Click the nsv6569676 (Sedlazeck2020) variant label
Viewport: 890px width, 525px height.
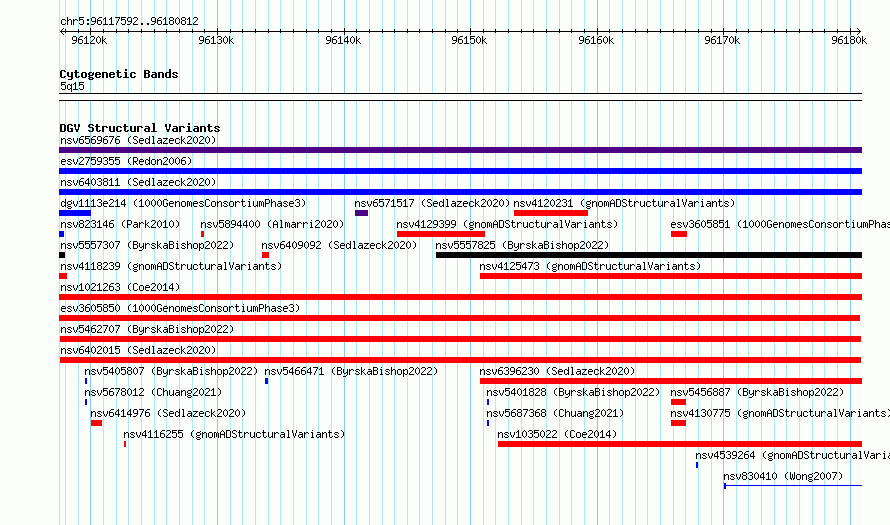tap(138, 140)
